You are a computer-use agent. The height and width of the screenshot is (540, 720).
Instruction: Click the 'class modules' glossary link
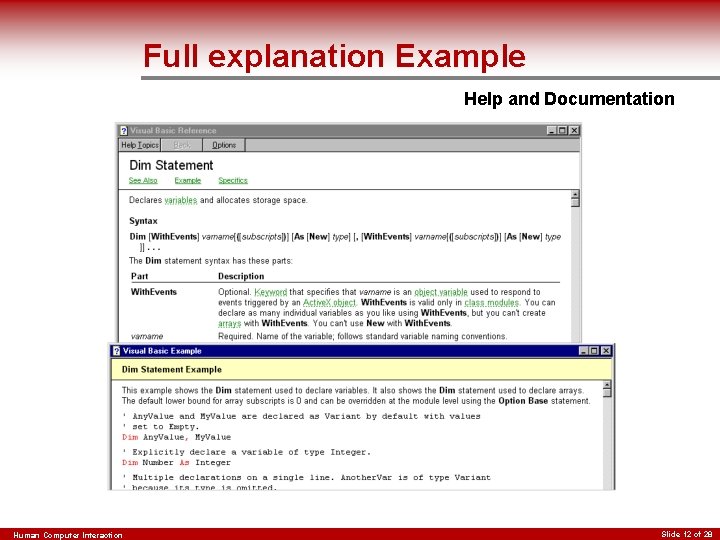click(x=491, y=303)
